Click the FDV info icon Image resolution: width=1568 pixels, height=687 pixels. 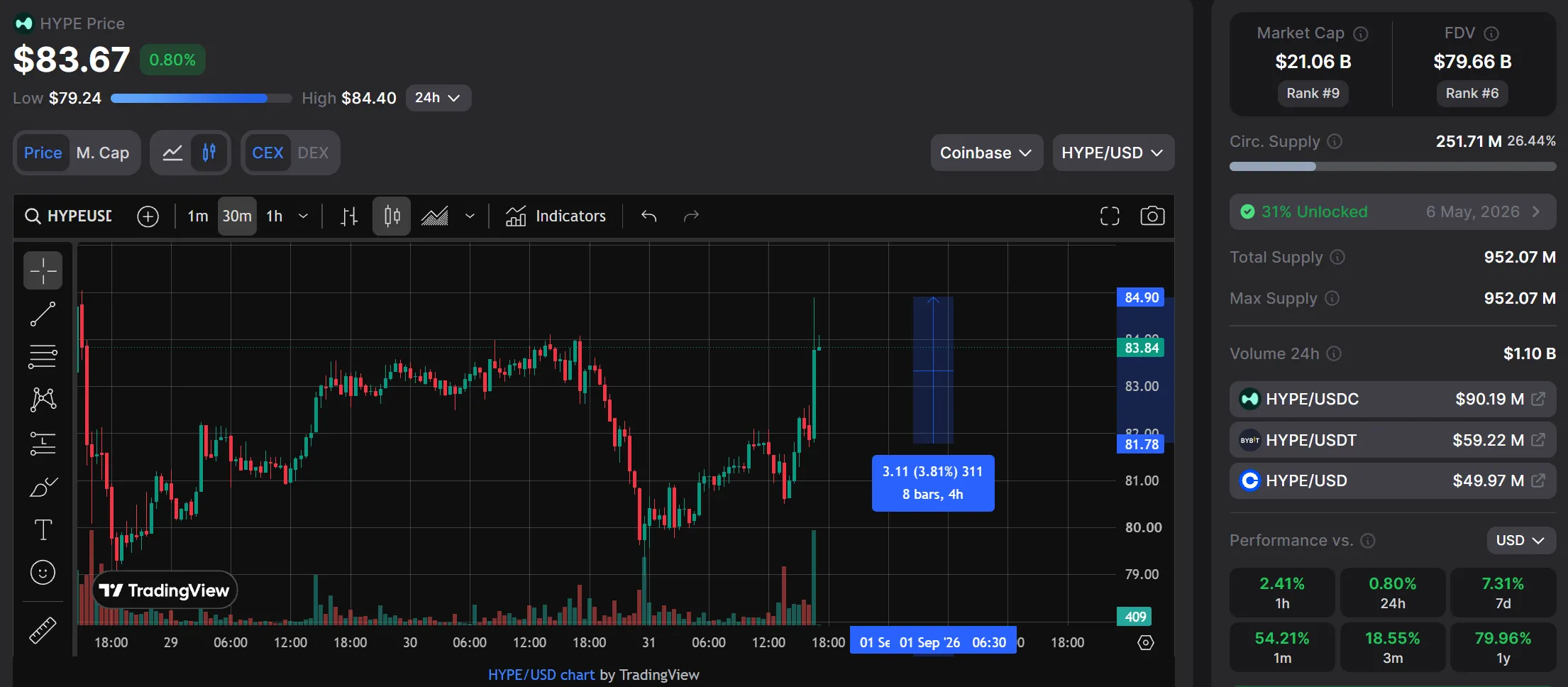click(x=1491, y=33)
